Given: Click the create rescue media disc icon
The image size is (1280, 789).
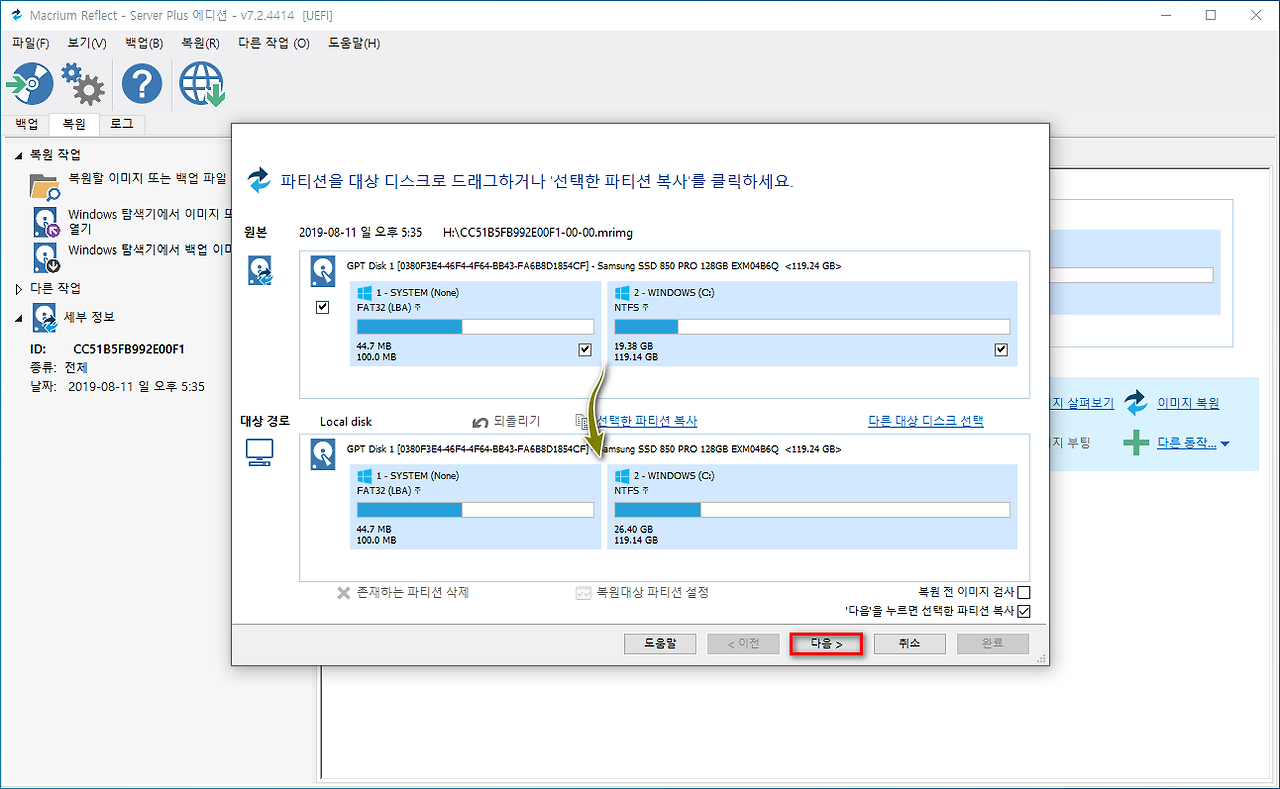Looking at the screenshot, I should coord(29,85).
